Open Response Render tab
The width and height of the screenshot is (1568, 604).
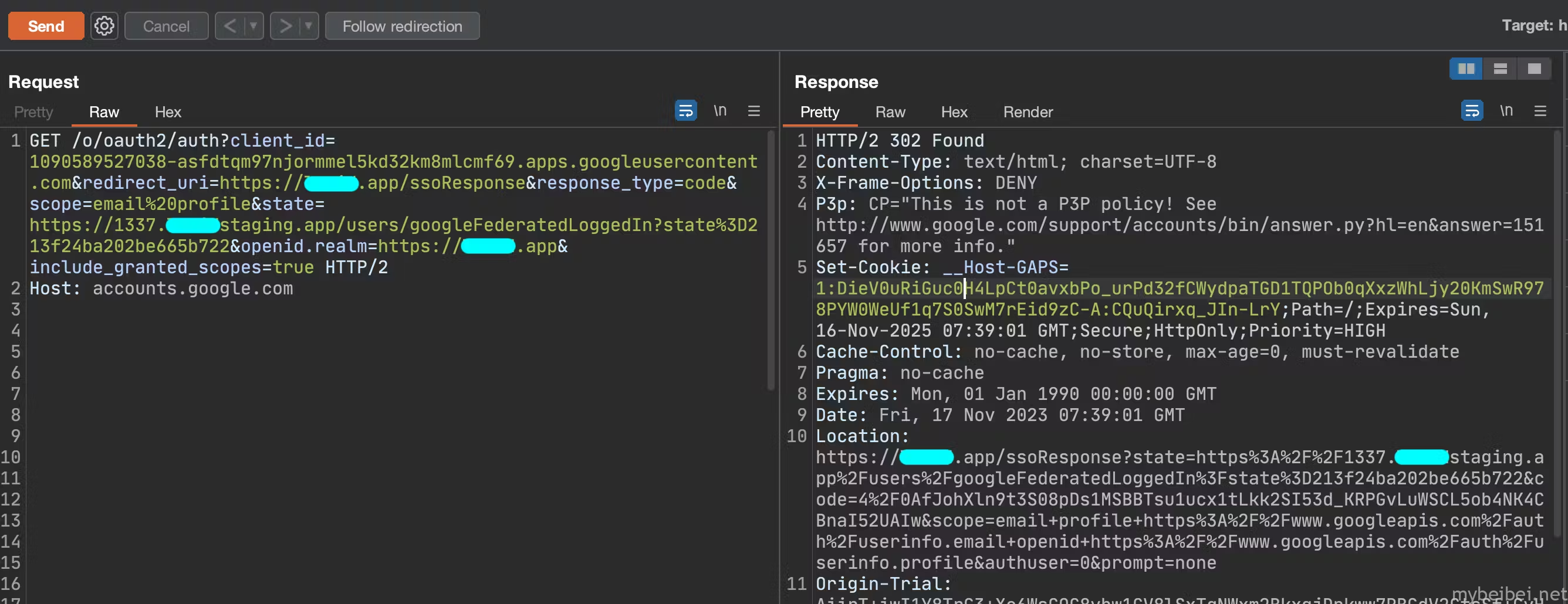point(1028,112)
